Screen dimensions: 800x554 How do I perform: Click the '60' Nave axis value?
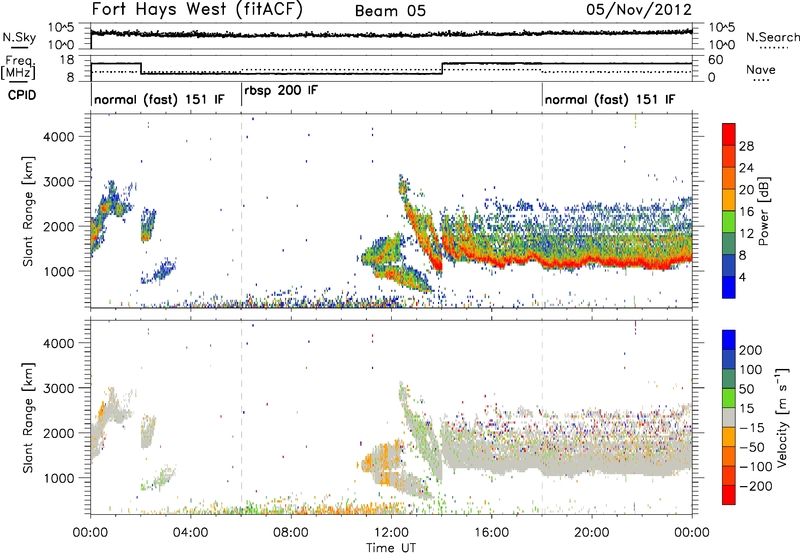click(x=716, y=60)
